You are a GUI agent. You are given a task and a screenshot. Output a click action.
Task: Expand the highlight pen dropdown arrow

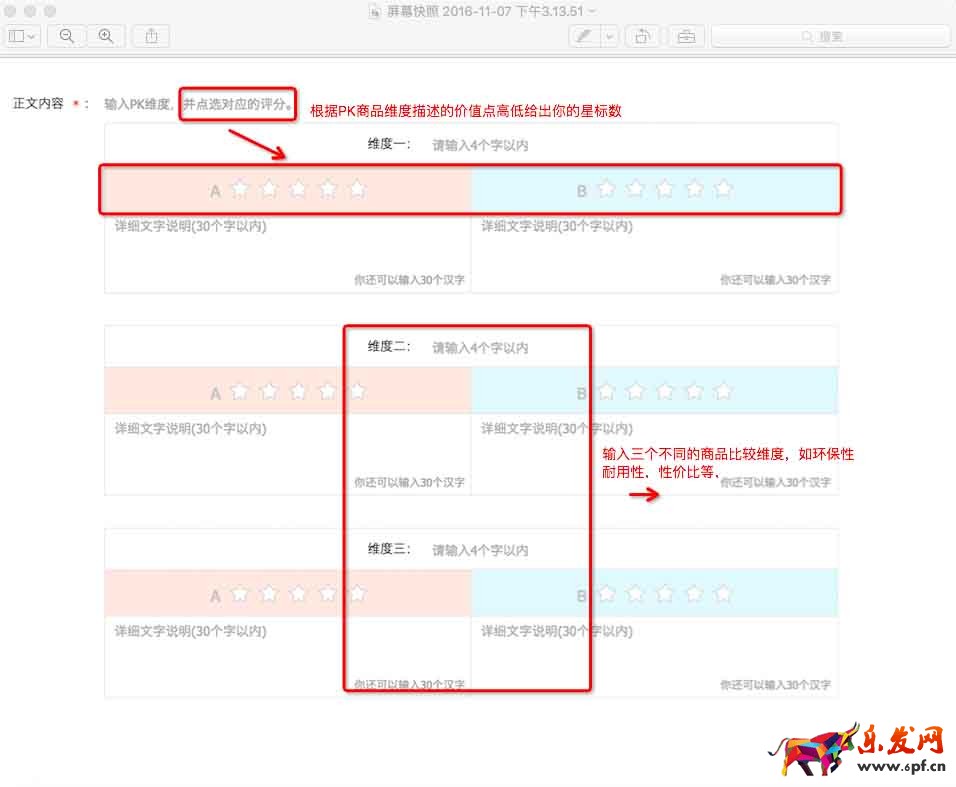click(608, 36)
